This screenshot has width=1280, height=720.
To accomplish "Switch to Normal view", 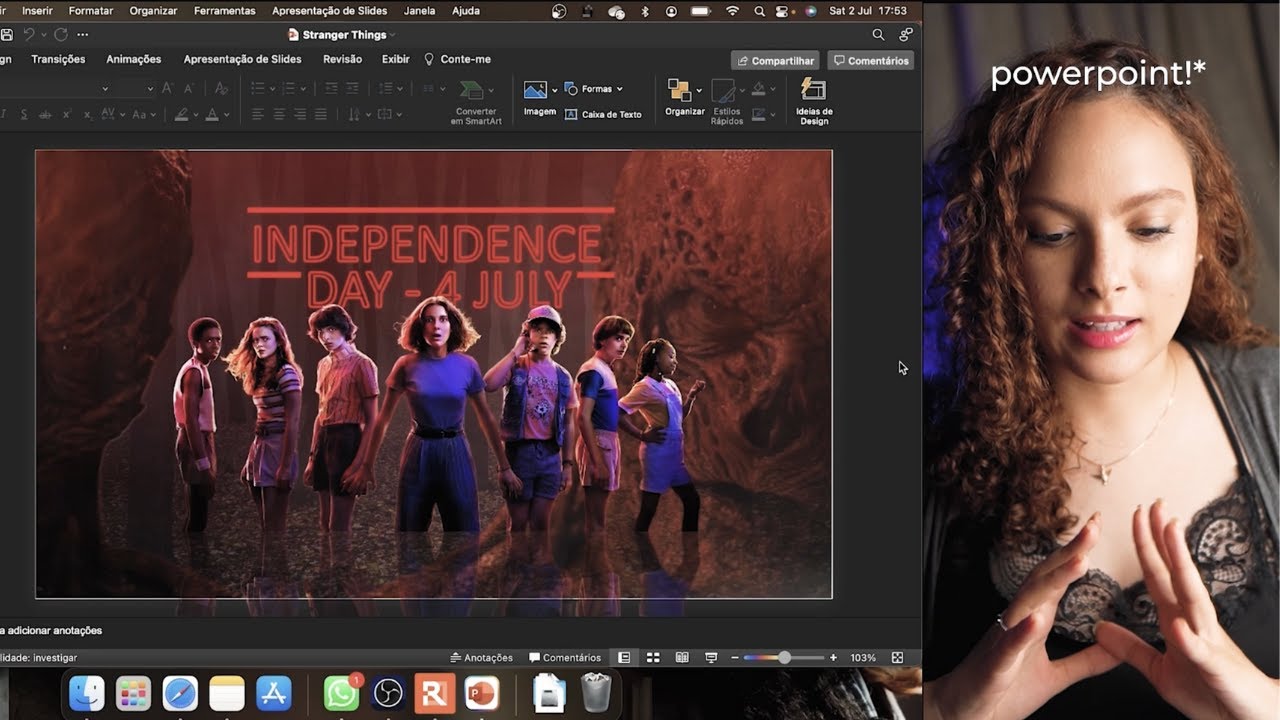I will pos(624,658).
